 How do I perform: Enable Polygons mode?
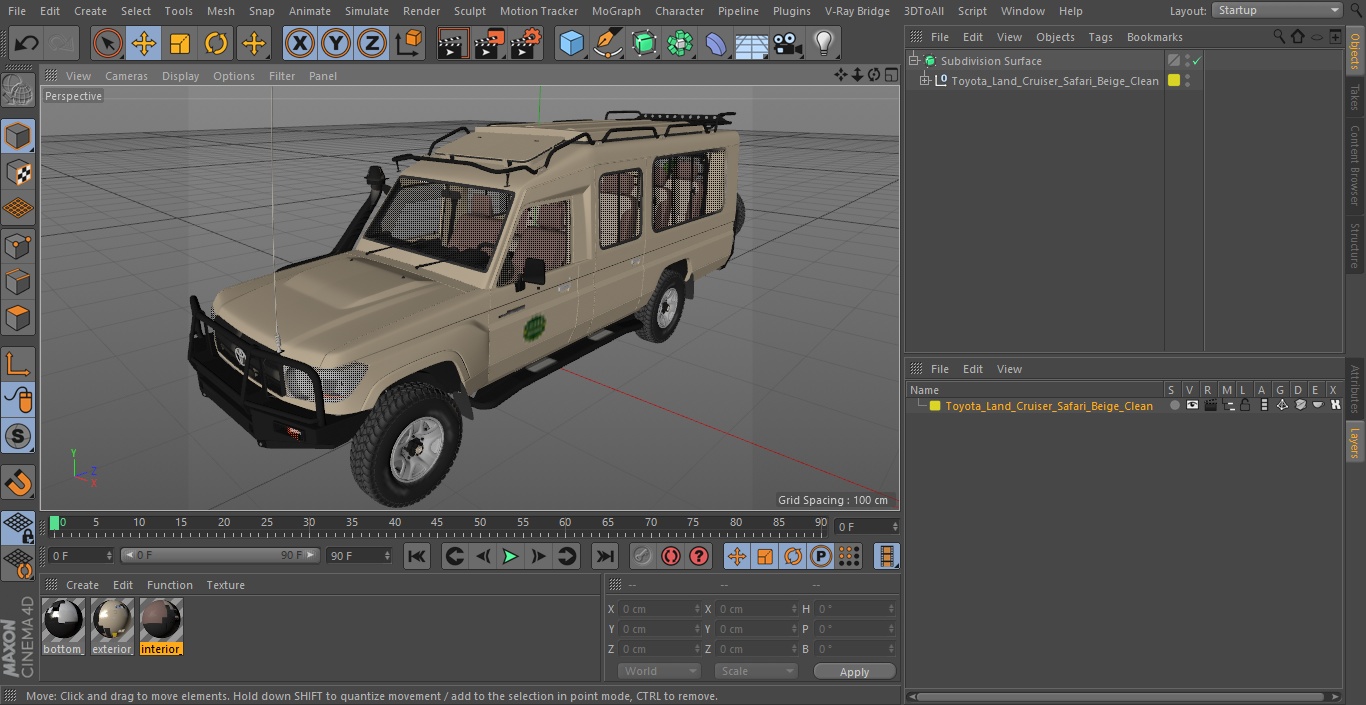[x=18, y=319]
